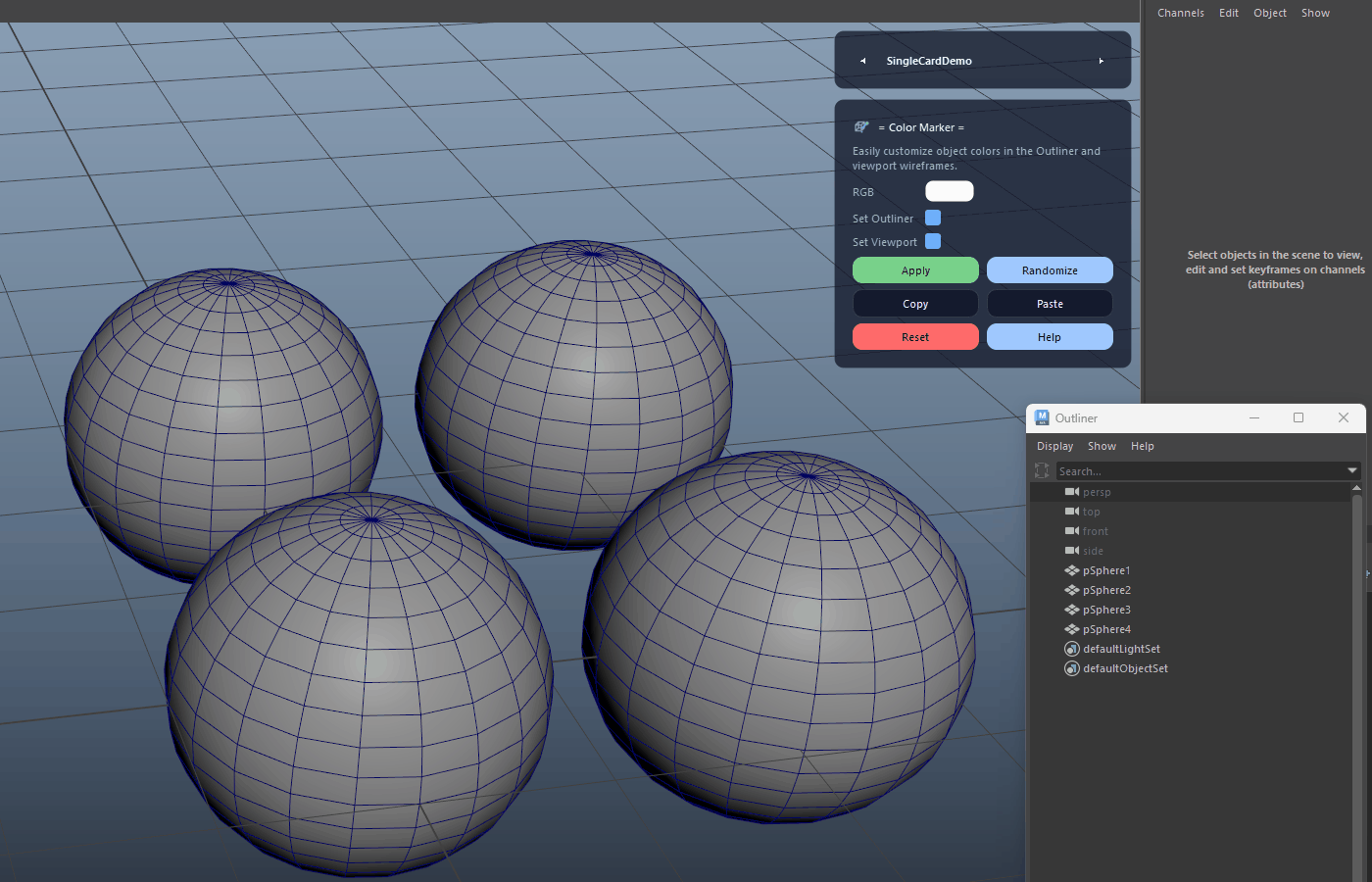Select the front camera label in Outliner

[x=1096, y=531]
